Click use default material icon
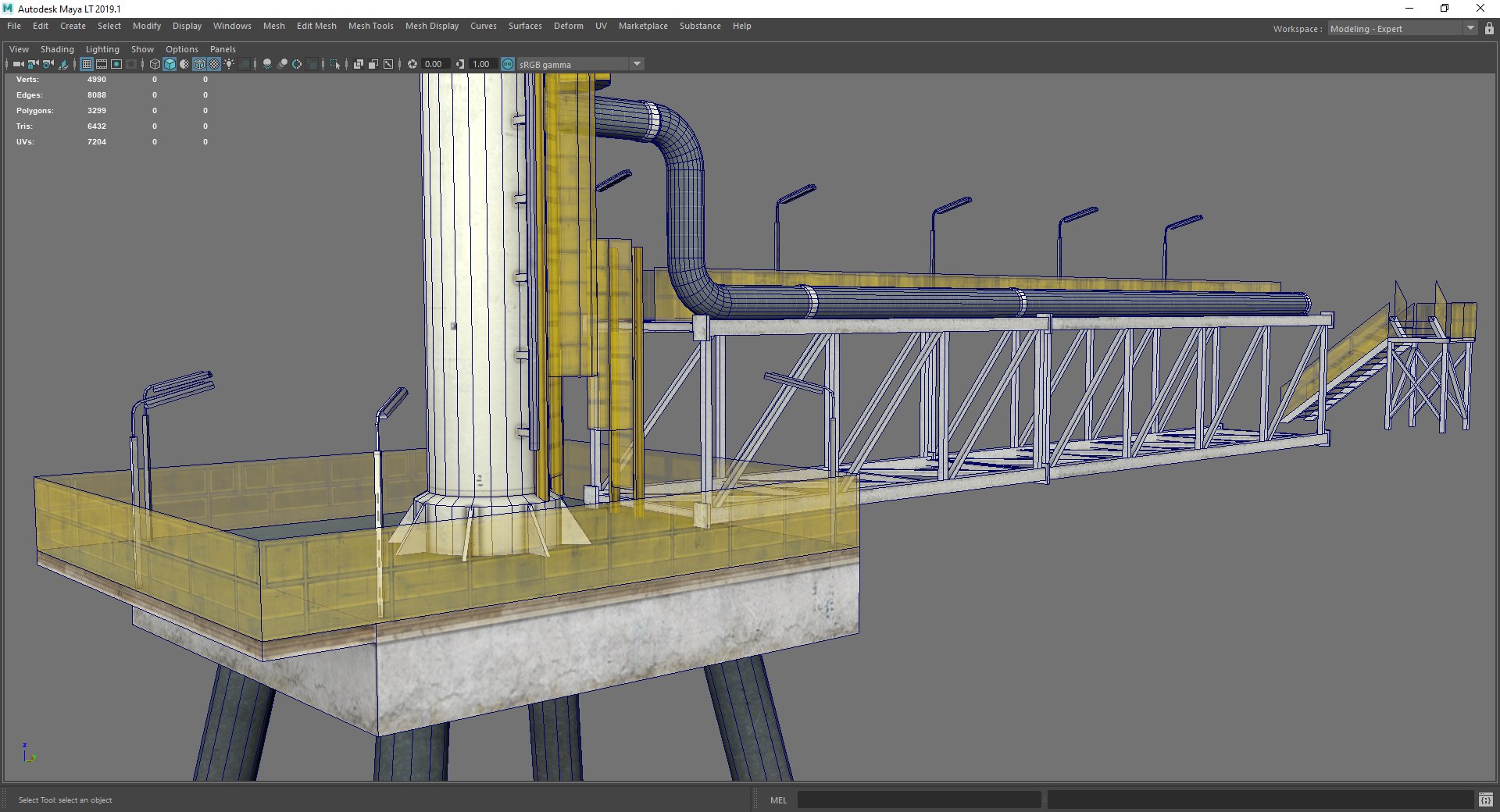Image resolution: width=1500 pixels, height=812 pixels. click(x=184, y=64)
